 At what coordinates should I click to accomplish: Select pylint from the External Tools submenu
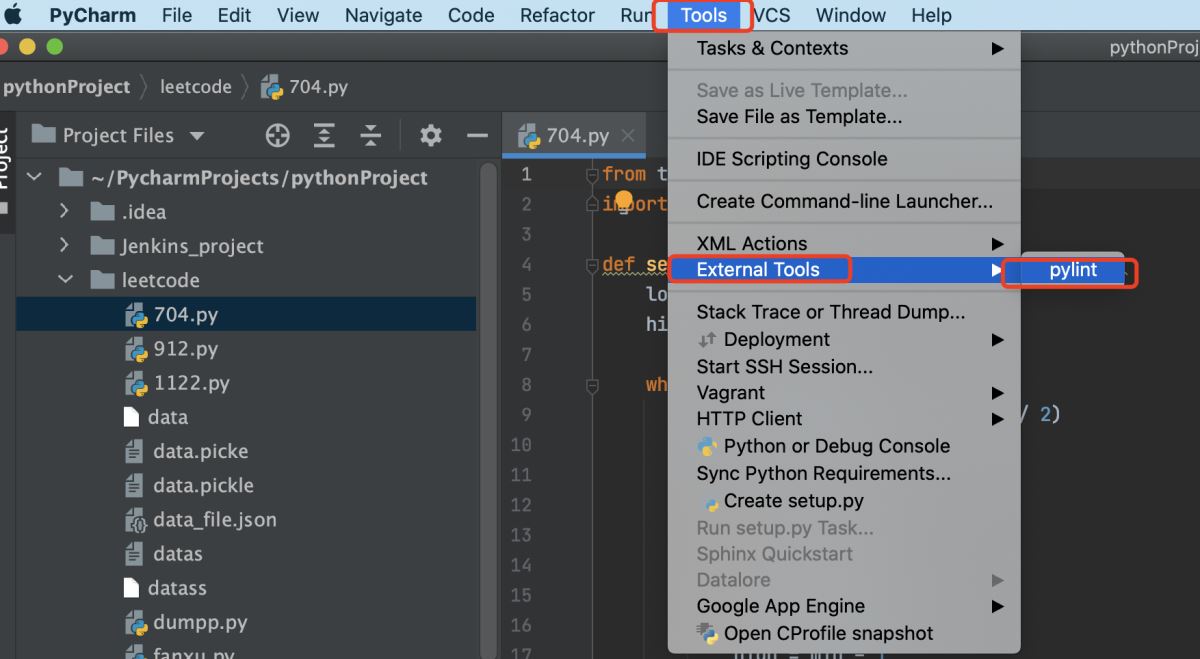1071,269
